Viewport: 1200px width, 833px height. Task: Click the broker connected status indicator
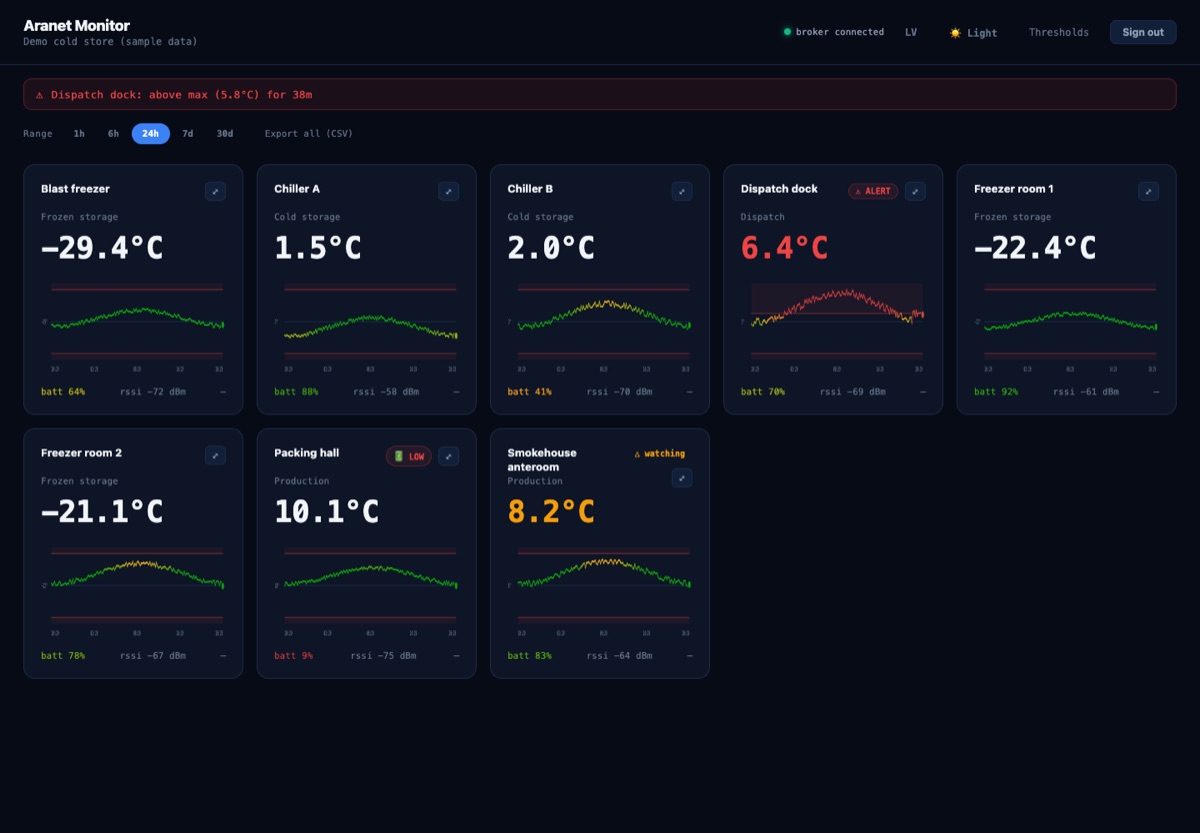833,32
